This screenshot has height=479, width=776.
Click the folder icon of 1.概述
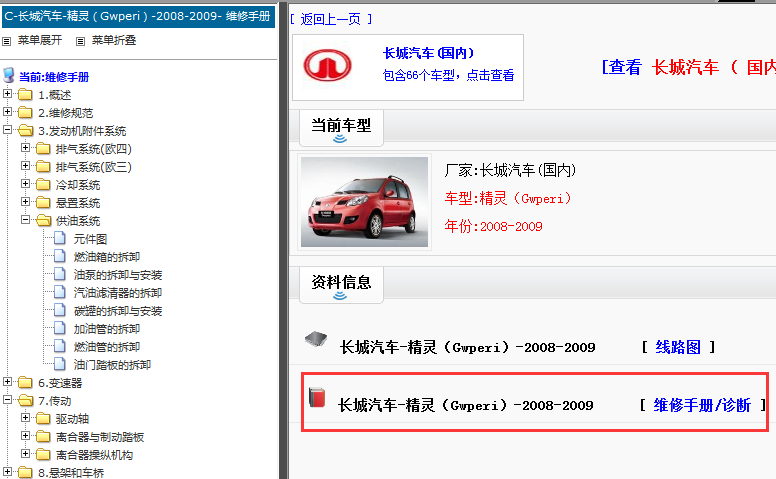coord(25,95)
